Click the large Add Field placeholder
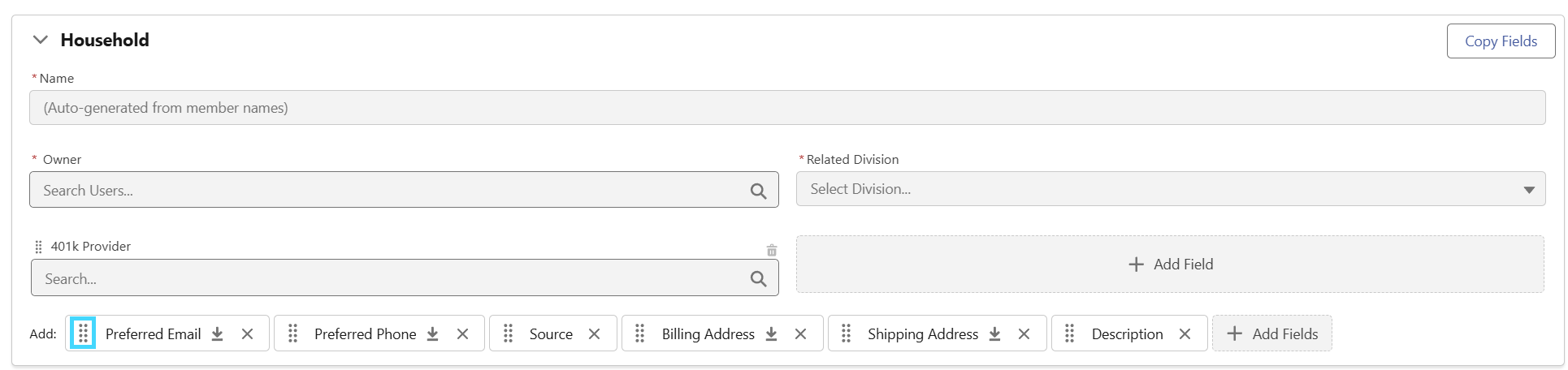 (x=1170, y=265)
